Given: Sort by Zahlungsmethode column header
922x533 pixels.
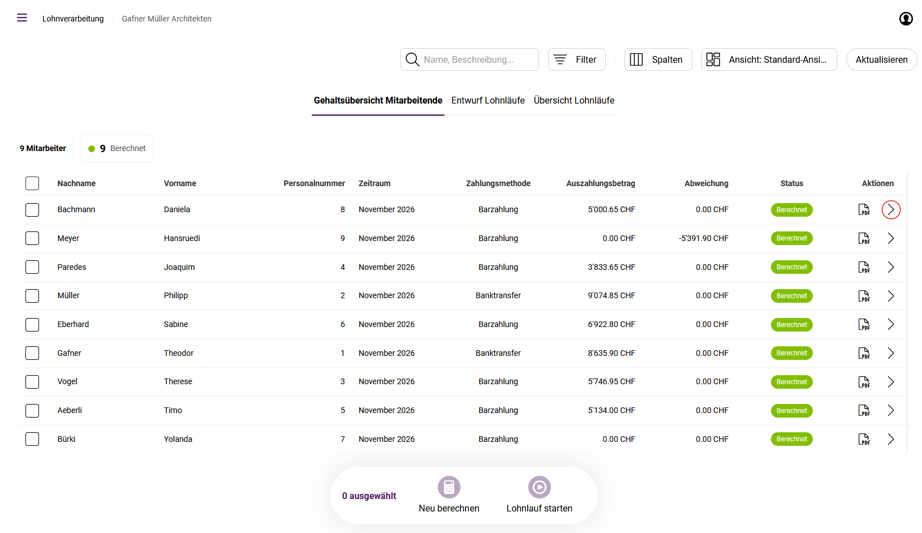Looking at the screenshot, I should [x=498, y=184].
